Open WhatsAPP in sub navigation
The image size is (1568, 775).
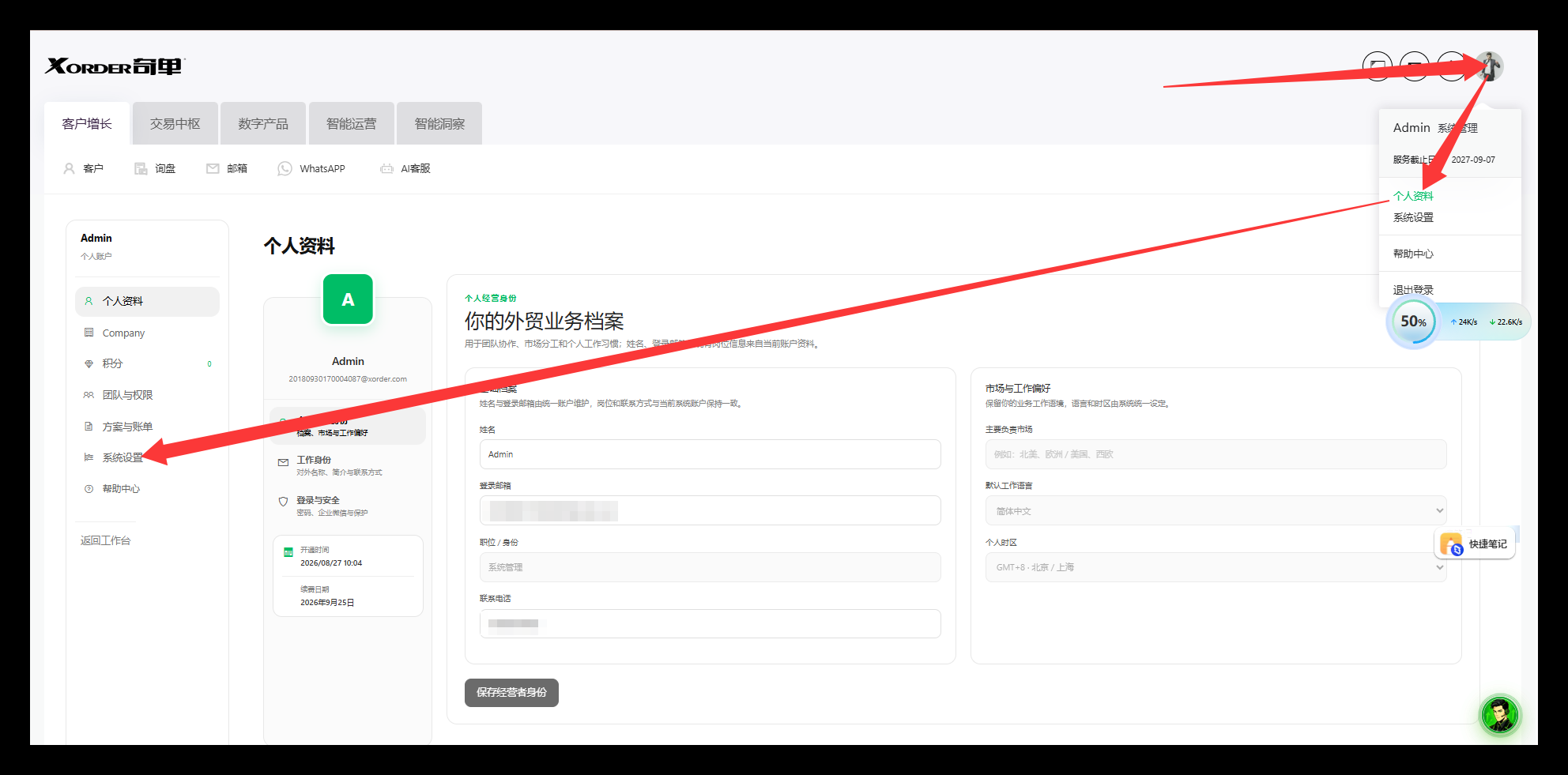pyautogui.click(x=311, y=168)
